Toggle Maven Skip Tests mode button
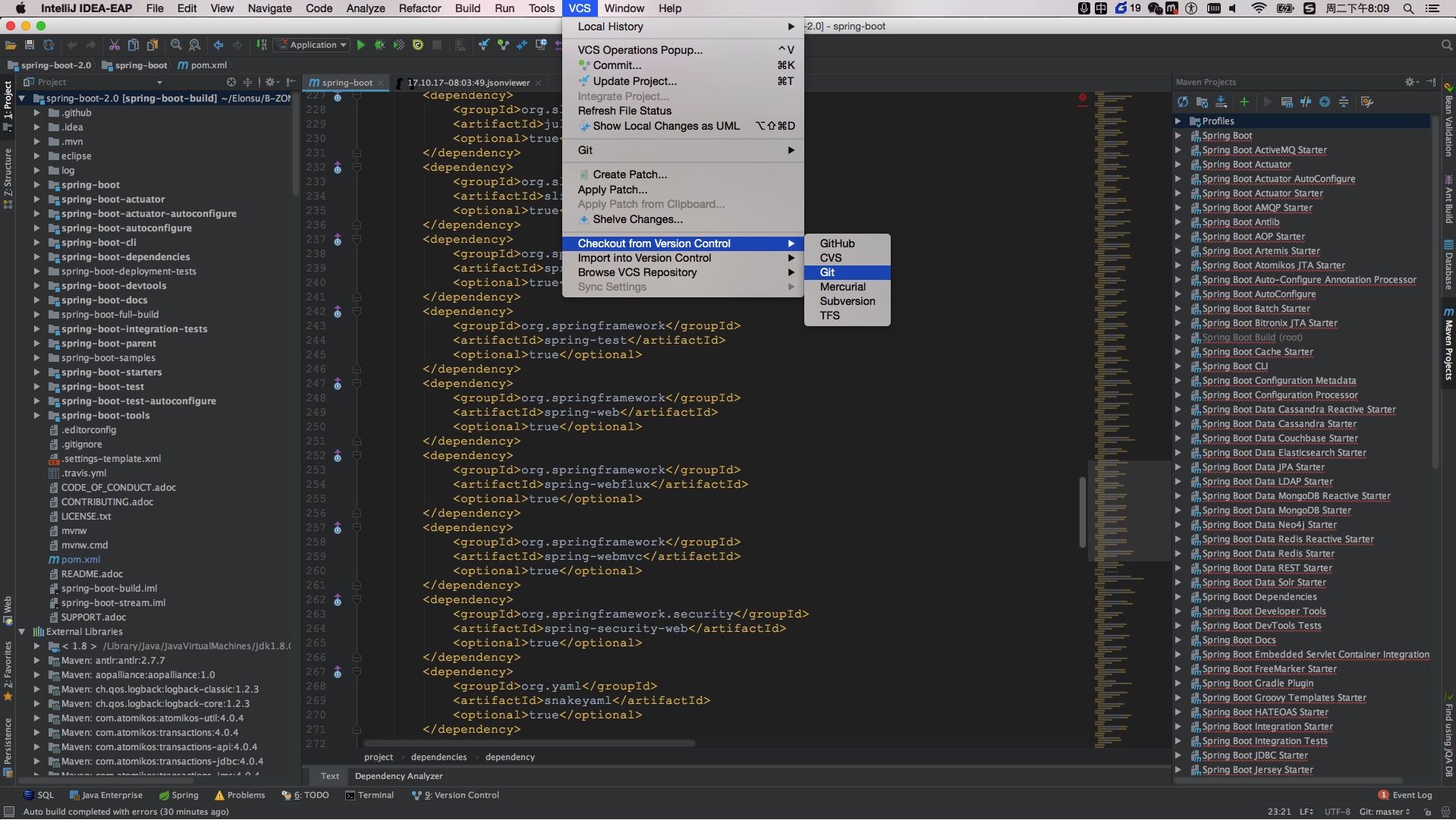The image size is (1456, 820). (x=1325, y=102)
